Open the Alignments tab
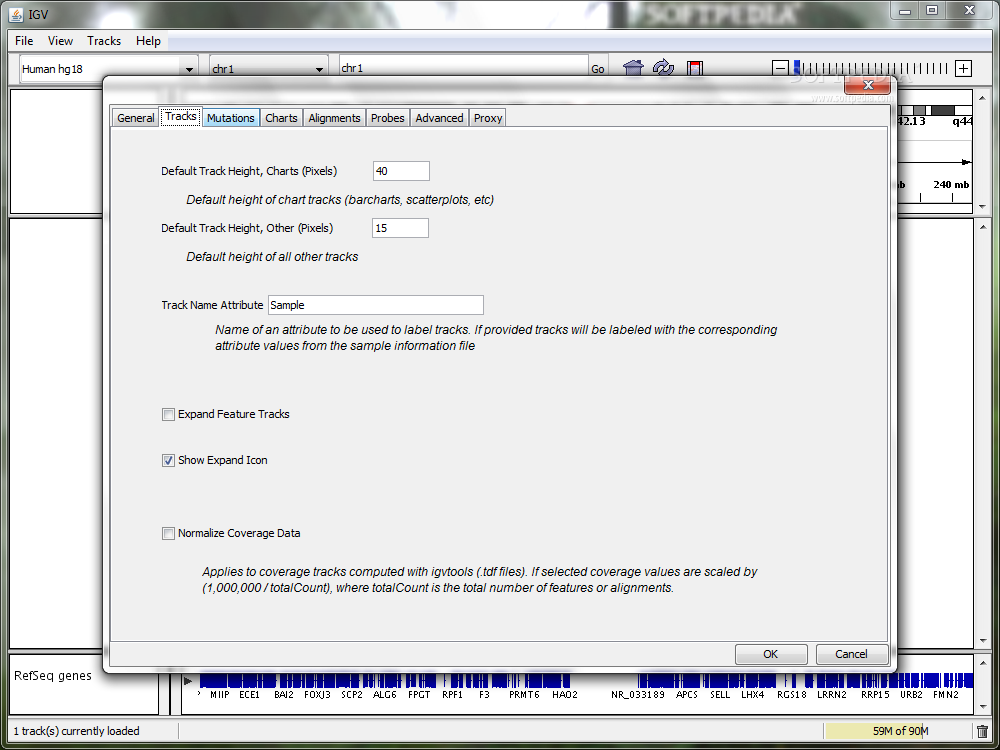Image resolution: width=1000 pixels, height=750 pixels. [x=335, y=118]
